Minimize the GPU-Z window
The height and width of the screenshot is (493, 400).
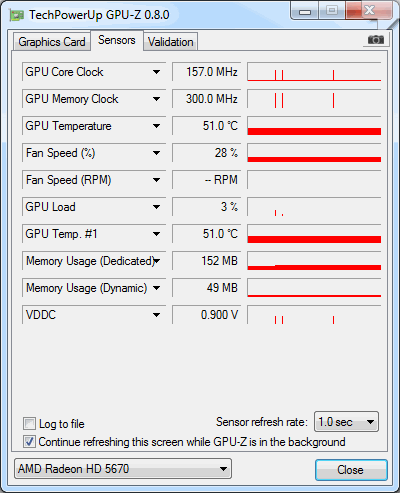tap(305, 12)
